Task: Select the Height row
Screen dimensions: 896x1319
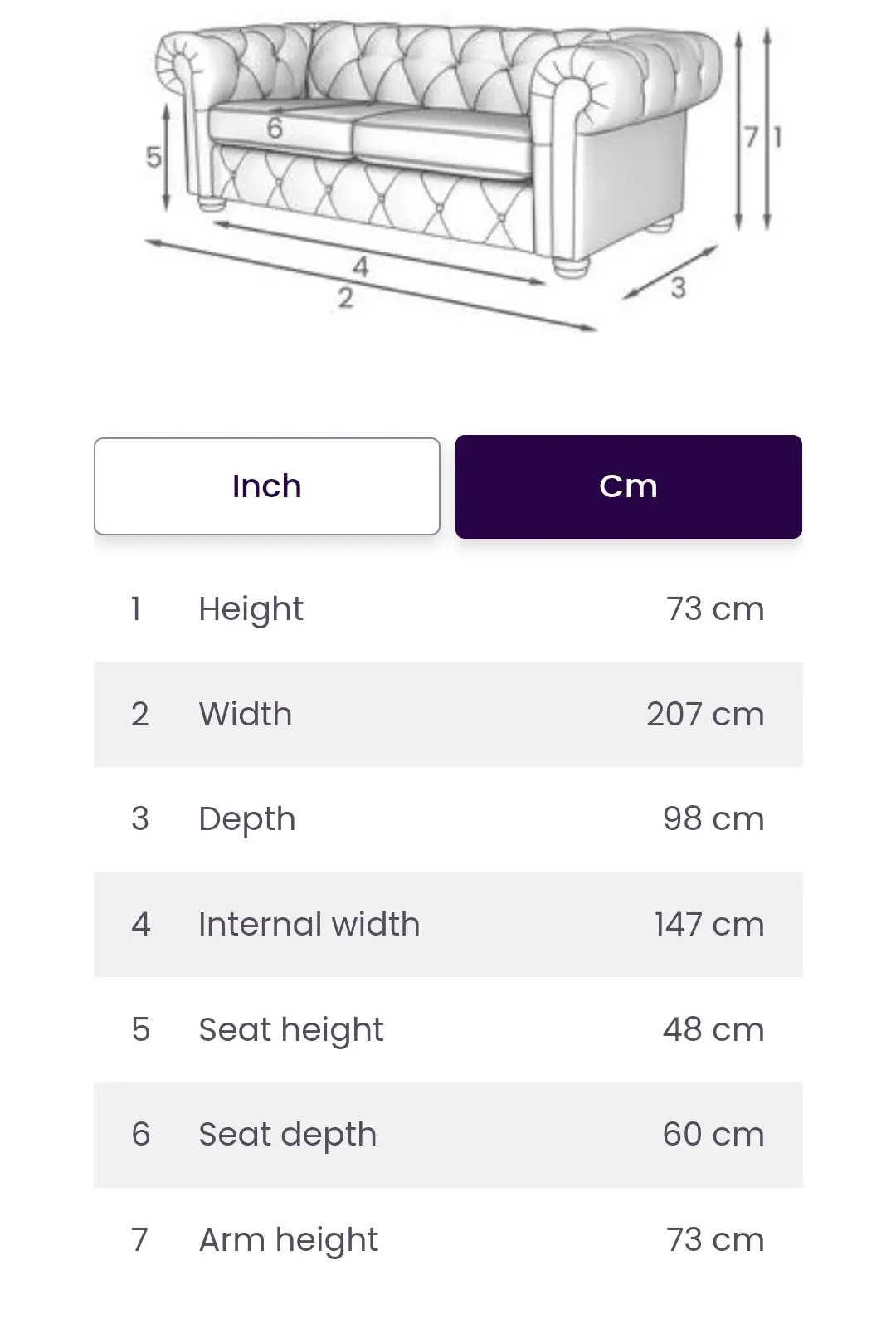Action: click(448, 609)
